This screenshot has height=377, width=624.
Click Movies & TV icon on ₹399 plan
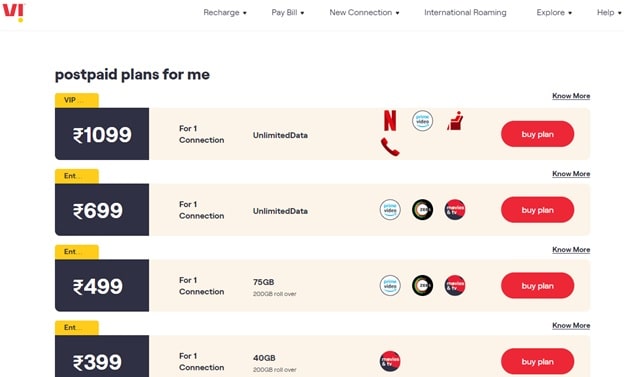pyautogui.click(x=390, y=361)
